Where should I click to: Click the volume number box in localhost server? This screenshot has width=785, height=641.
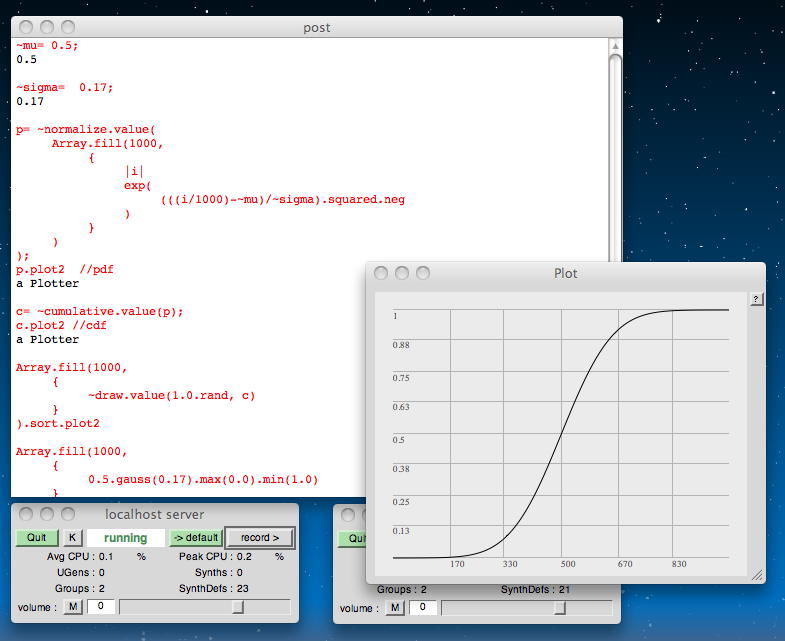(x=100, y=607)
